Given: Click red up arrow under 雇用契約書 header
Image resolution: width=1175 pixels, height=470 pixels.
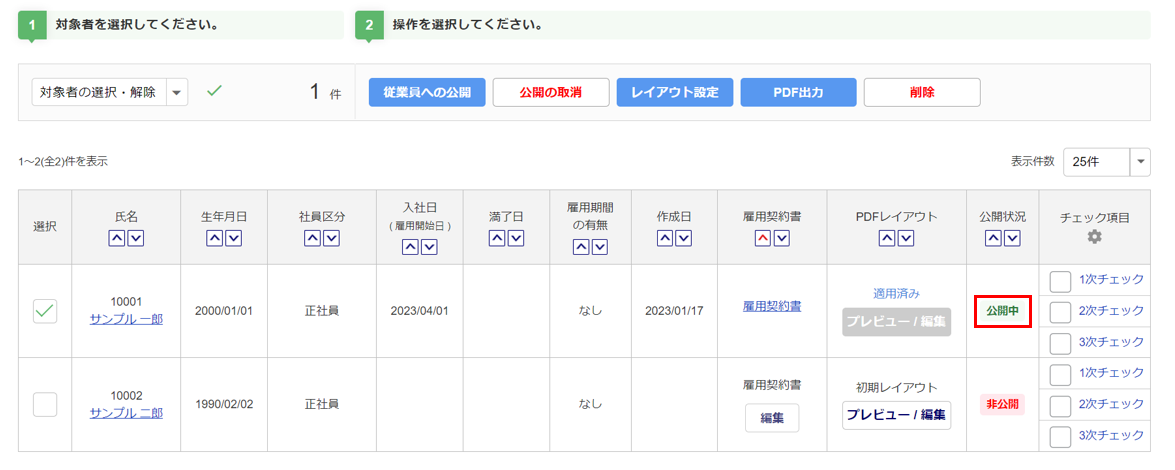Looking at the screenshot, I should point(762,238).
